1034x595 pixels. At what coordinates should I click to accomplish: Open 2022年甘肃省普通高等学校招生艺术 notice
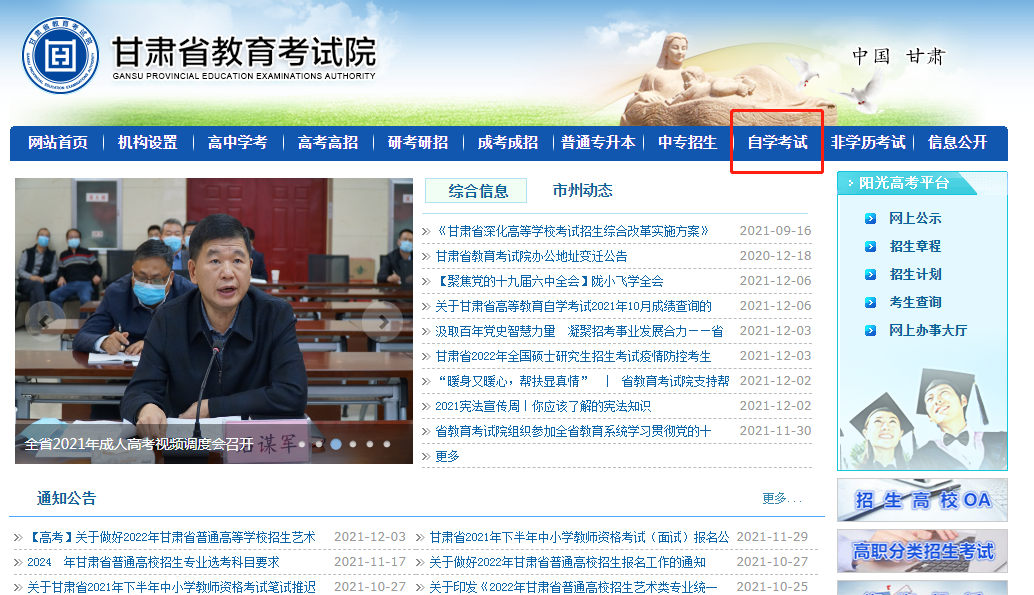pos(171,538)
